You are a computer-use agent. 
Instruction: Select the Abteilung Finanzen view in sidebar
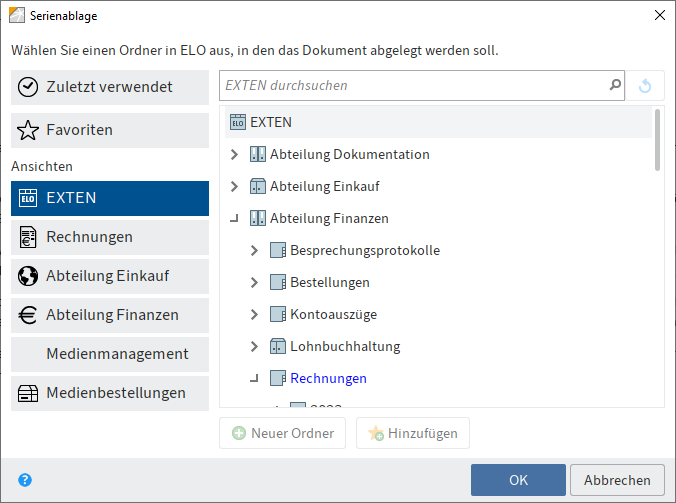tap(110, 316)
